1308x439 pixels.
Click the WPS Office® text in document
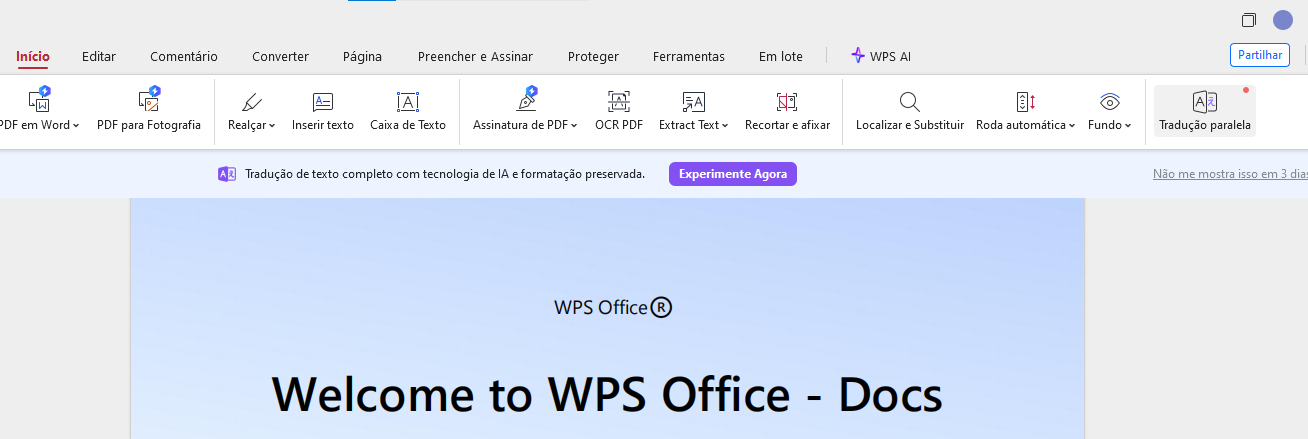pyautogui.click(x=613, y=307)
